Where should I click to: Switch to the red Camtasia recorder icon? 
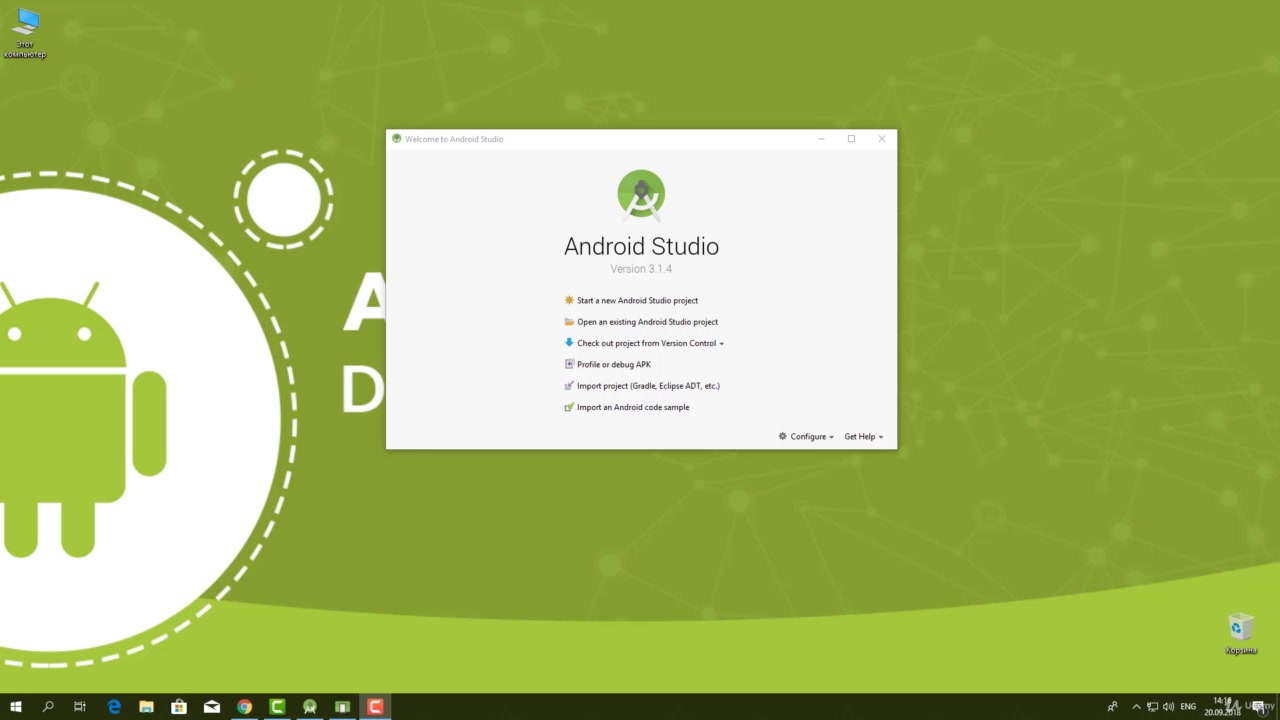point(375,707)
